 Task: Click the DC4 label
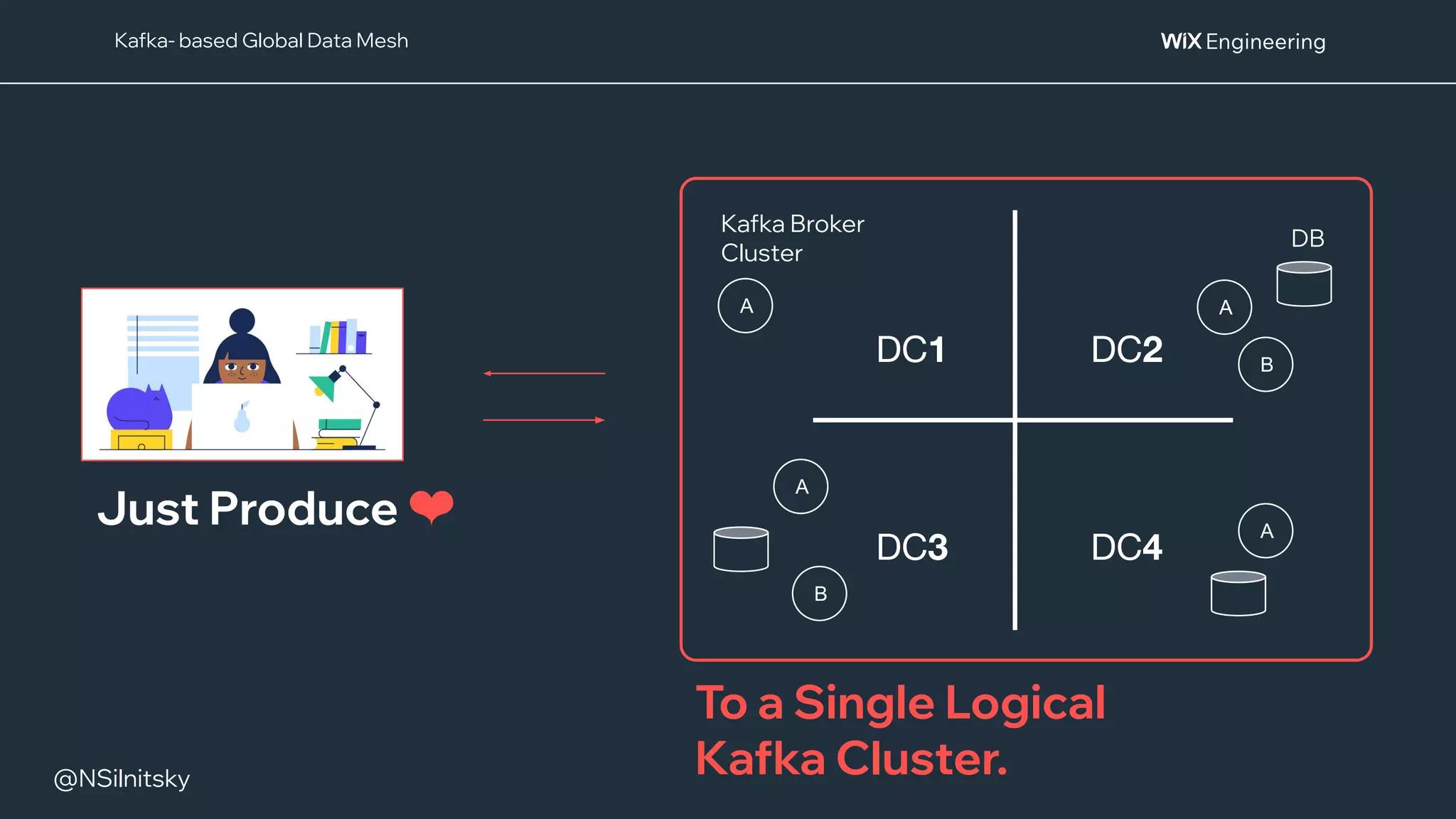pos(1127,547)
